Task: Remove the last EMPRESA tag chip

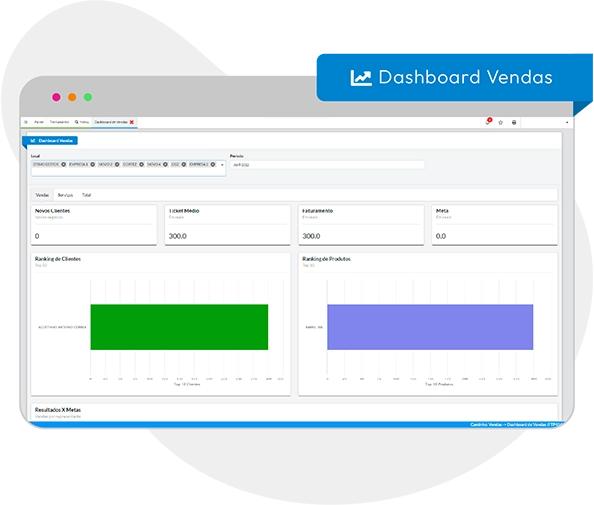Action: [x=213, y=164]
